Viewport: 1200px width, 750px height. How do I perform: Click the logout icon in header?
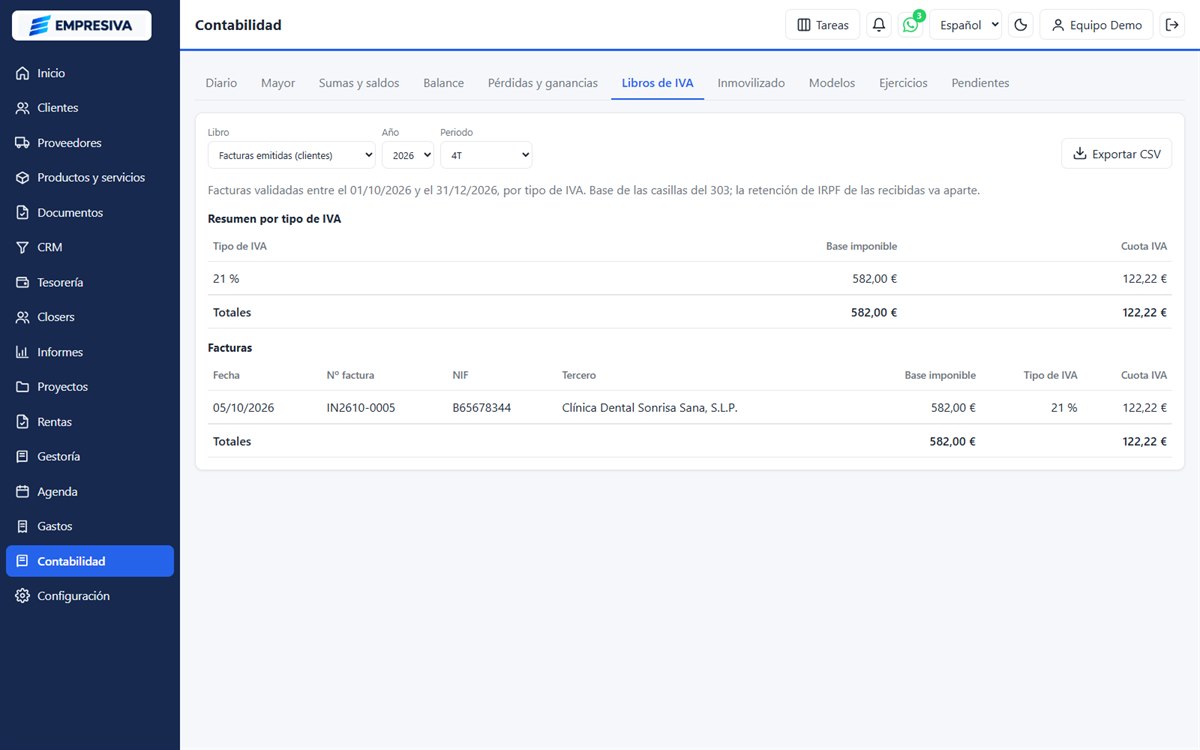coord(1173,25)
